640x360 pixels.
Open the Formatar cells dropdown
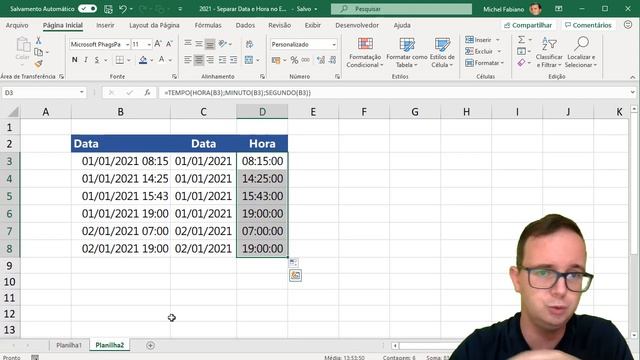(484, 63)
